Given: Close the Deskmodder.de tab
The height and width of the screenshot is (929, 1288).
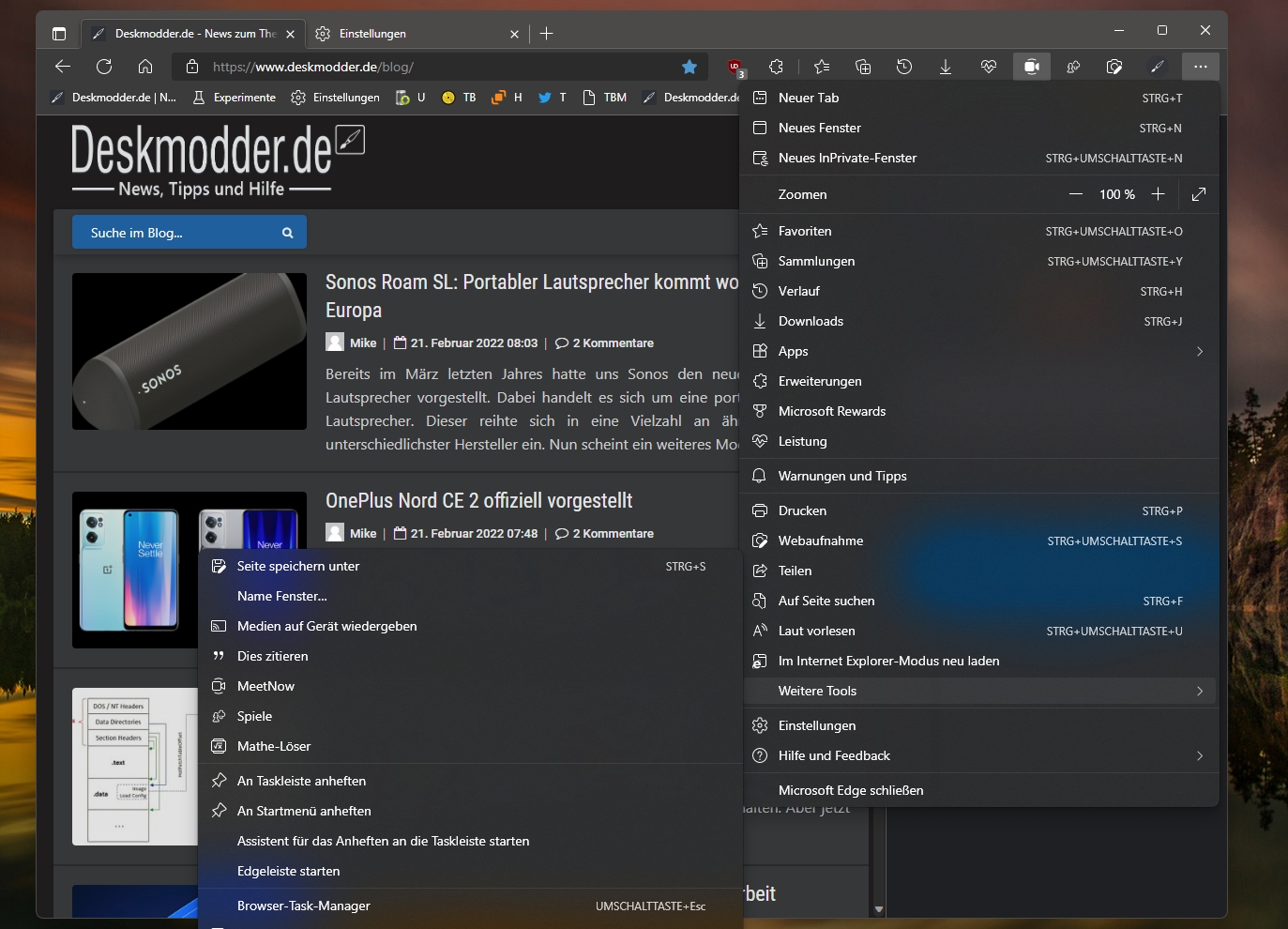Looking at the screenshot, I should click(290, 34).
